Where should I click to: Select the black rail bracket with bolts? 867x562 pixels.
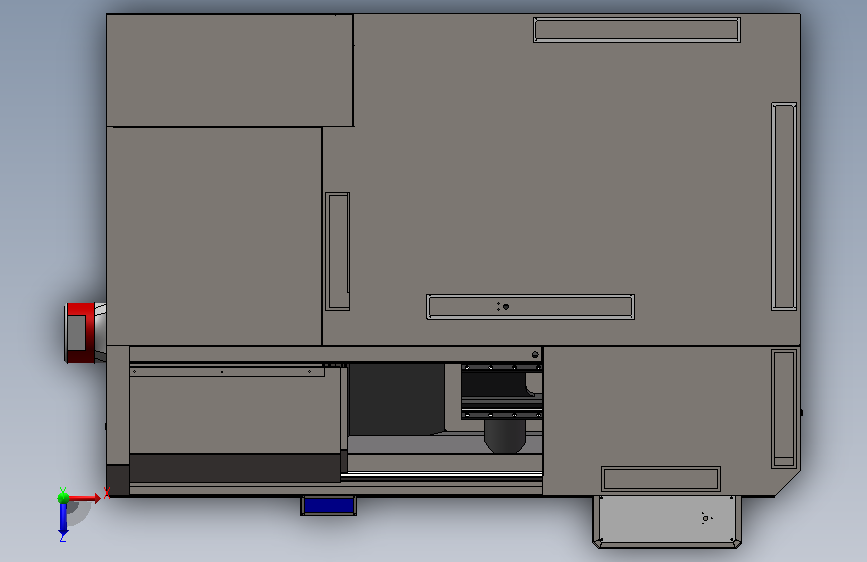[x=502, y=391]
